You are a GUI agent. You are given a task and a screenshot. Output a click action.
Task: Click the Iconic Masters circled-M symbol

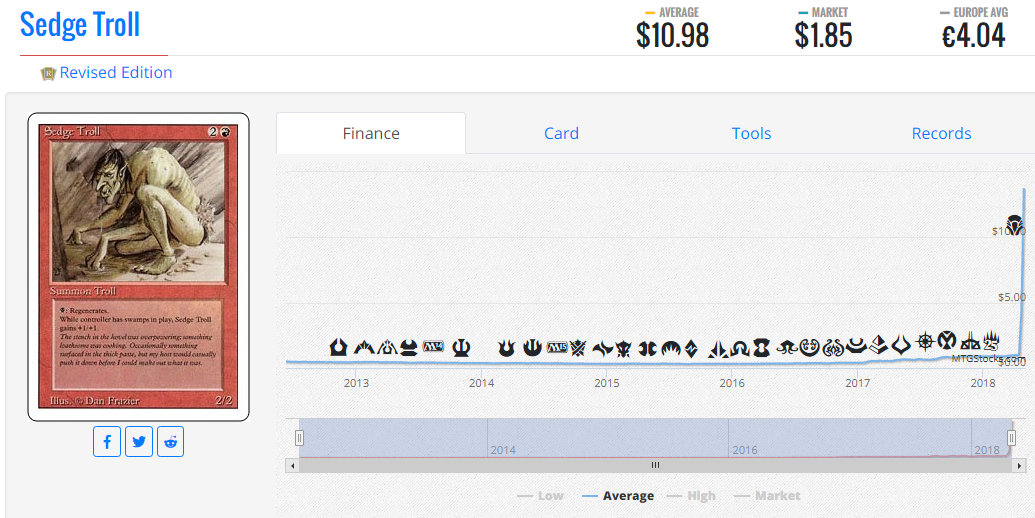[x=947, y=340]
